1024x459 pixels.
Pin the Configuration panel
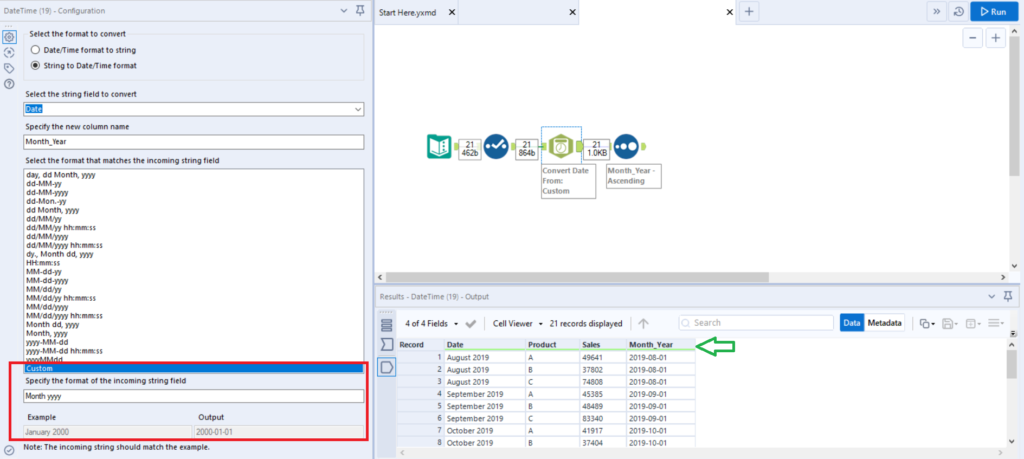359,11
